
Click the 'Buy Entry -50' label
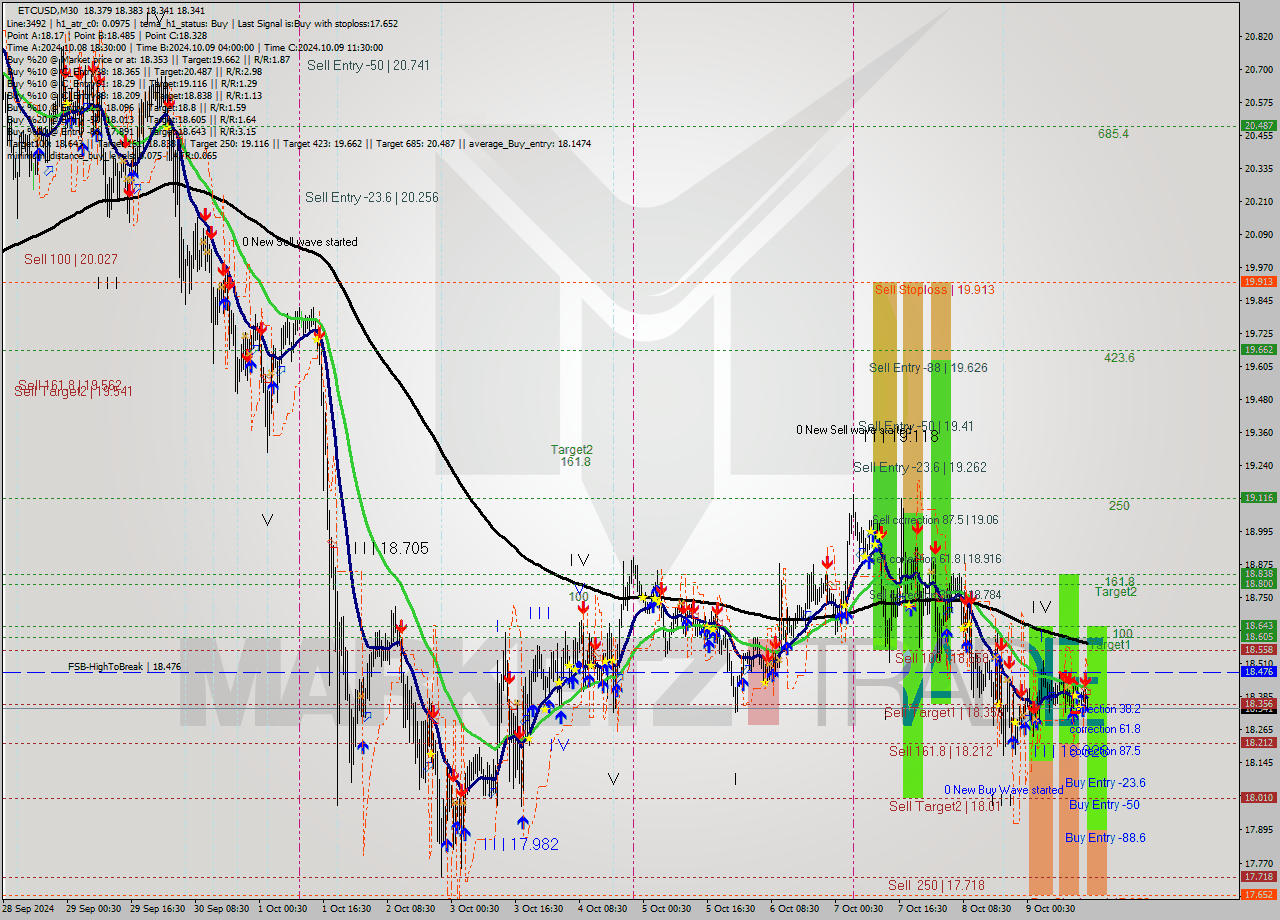click(1104, 805)
